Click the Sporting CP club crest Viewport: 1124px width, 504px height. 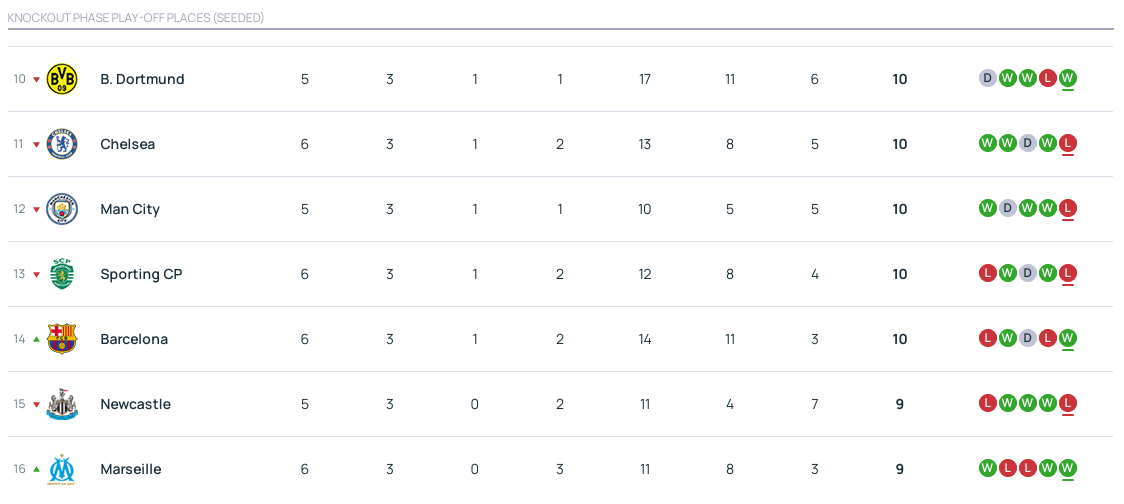pyautogui.click(x=62, y=274)
